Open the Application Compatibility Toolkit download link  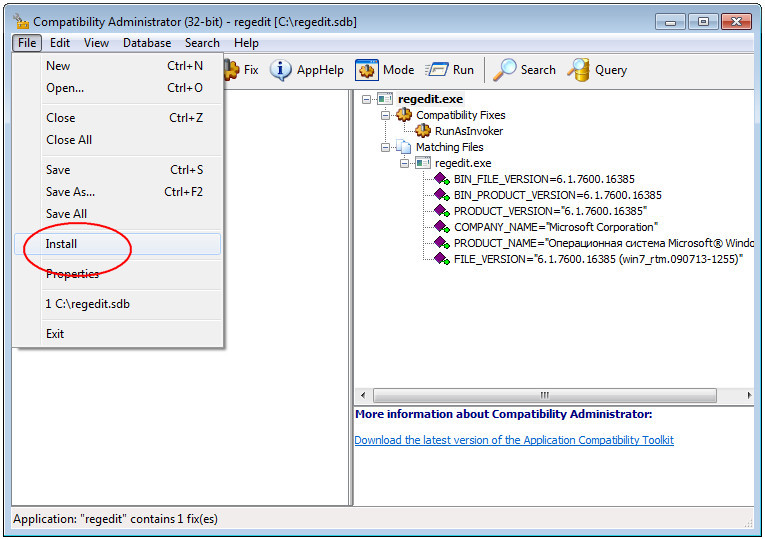[514, 440]
